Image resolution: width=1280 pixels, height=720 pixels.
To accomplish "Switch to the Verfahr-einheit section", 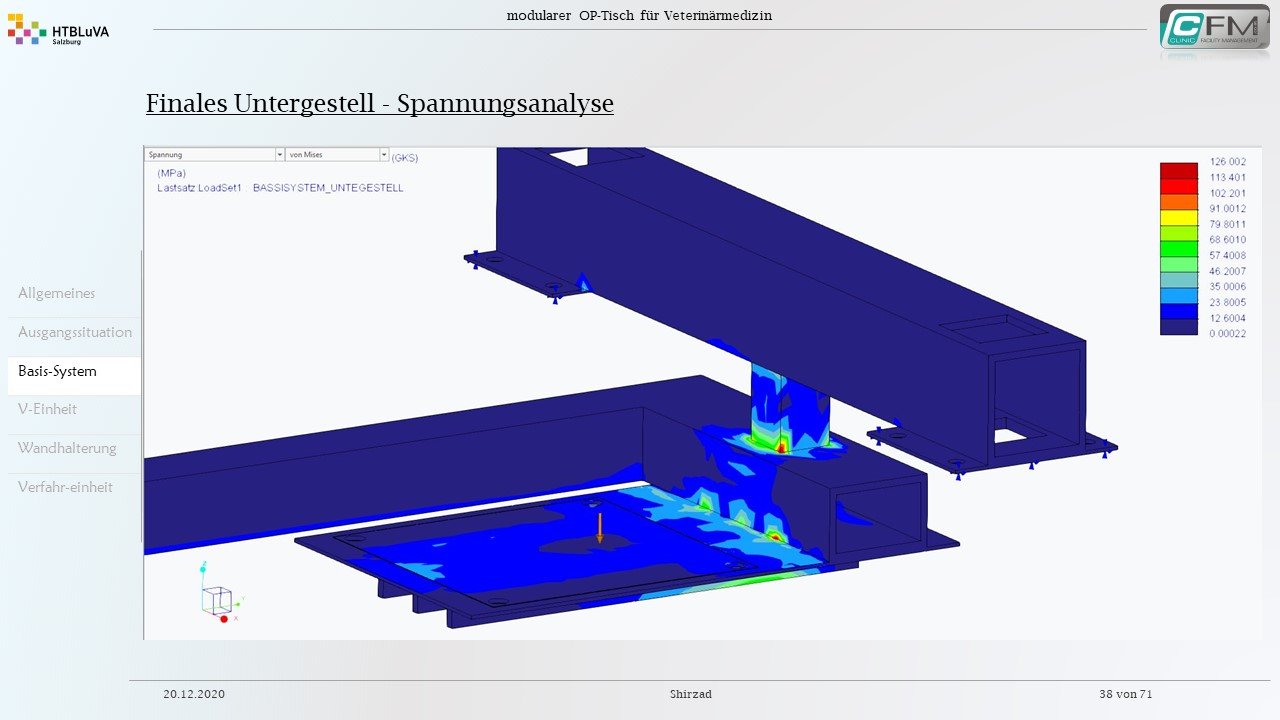I will (65, 487).
